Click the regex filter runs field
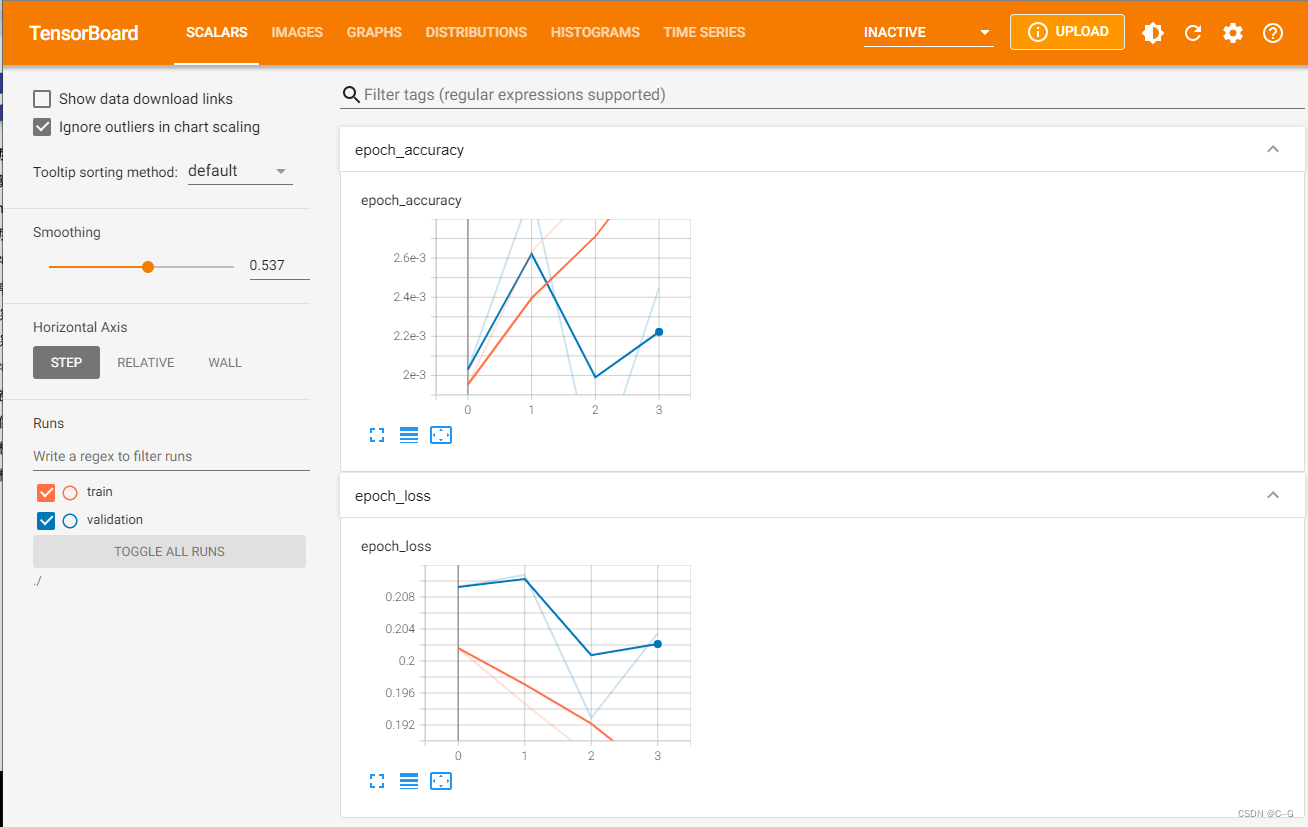The width and height of the screenshot is (1308, 827). [x=171, y=456]
